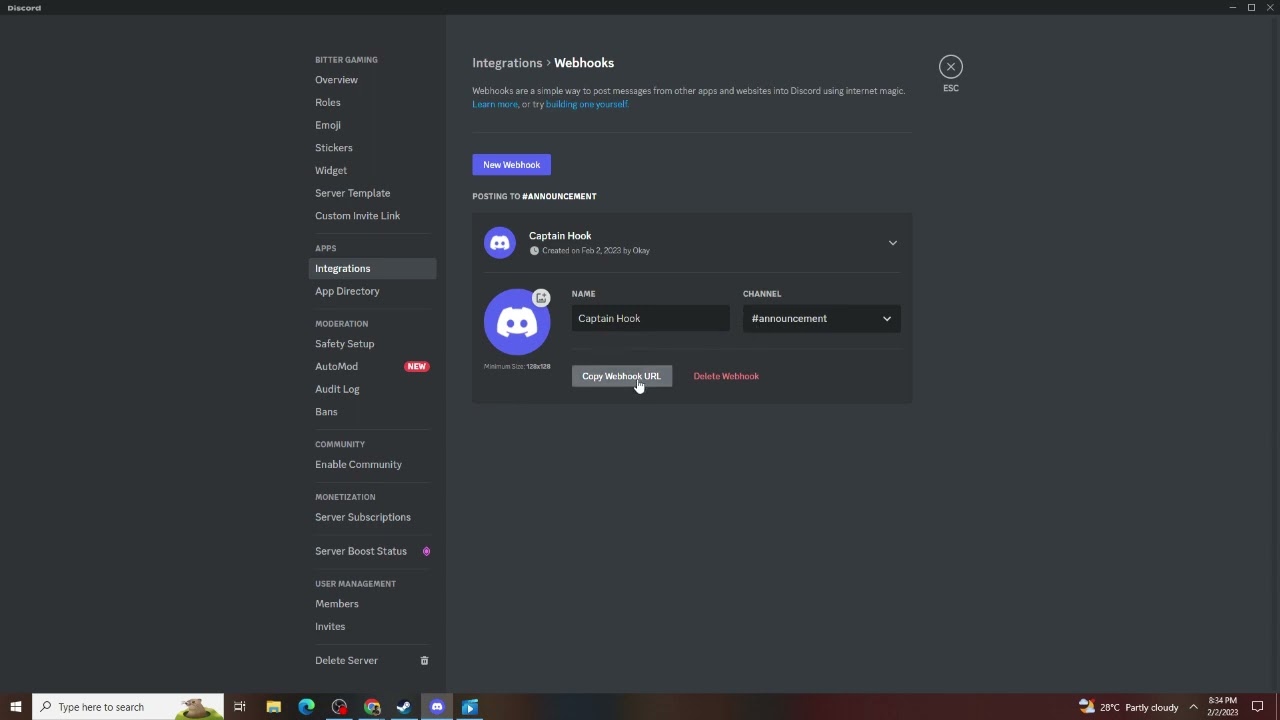Open the Chrome icon on the taskbar
1280x720 pixels.
click(x=372, y=707)
